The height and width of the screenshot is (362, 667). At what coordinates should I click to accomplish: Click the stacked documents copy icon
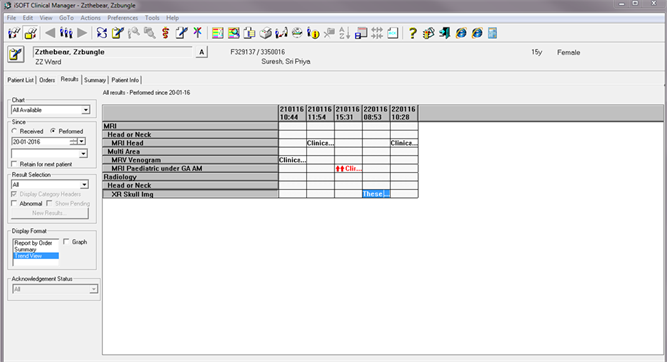click(x=249, y=33)
